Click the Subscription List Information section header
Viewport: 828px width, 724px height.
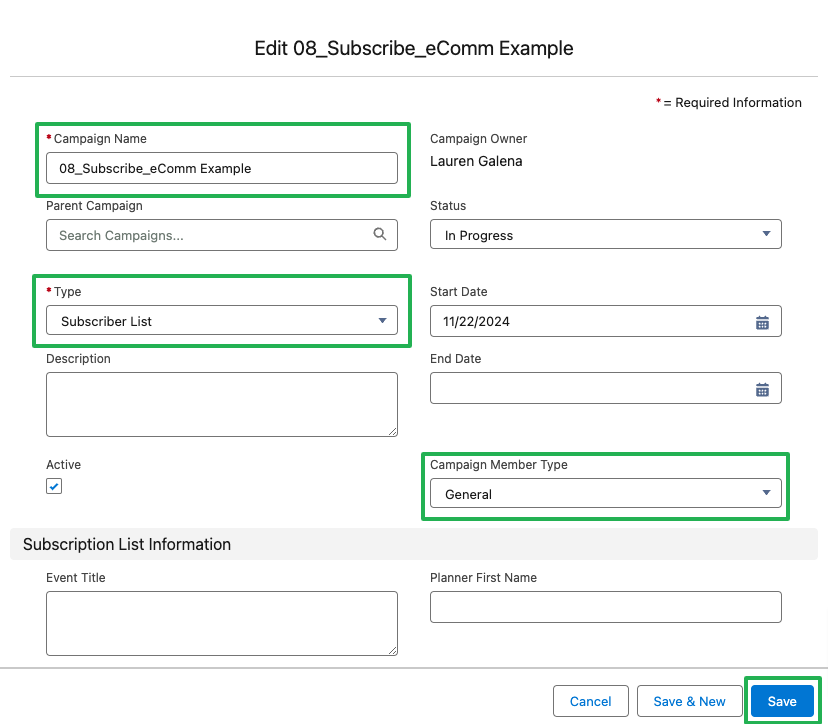coord(414,544)
